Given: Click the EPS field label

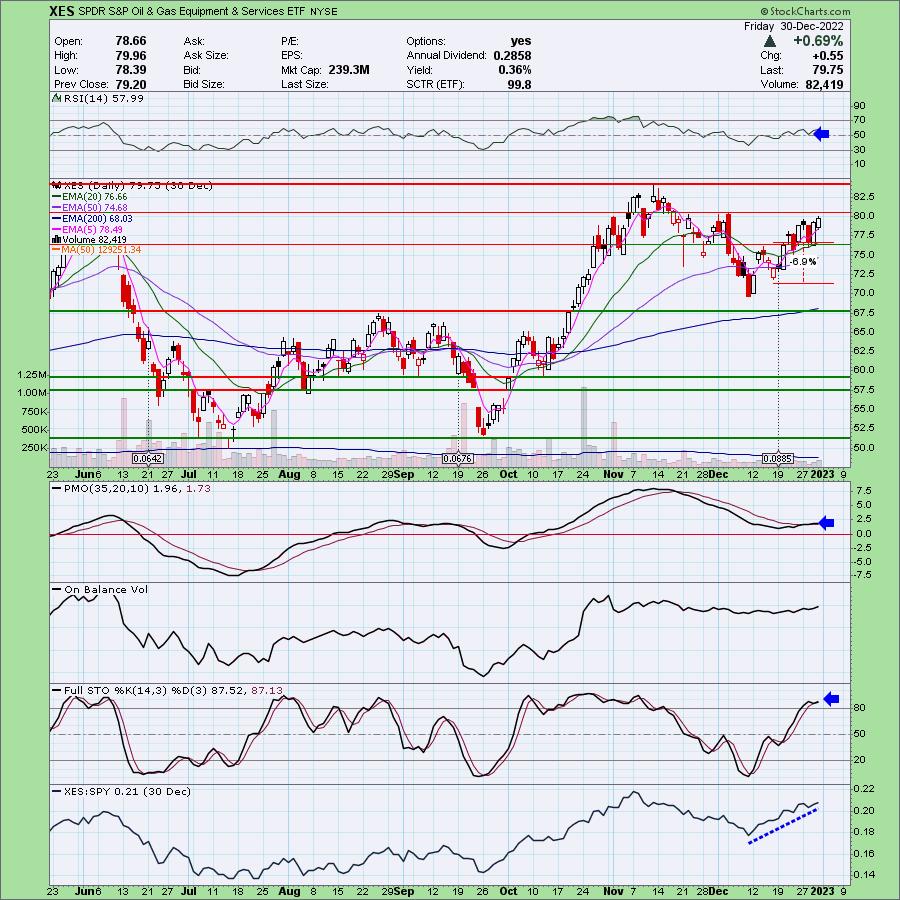Looking at the screenshot, I should (292, 56).
